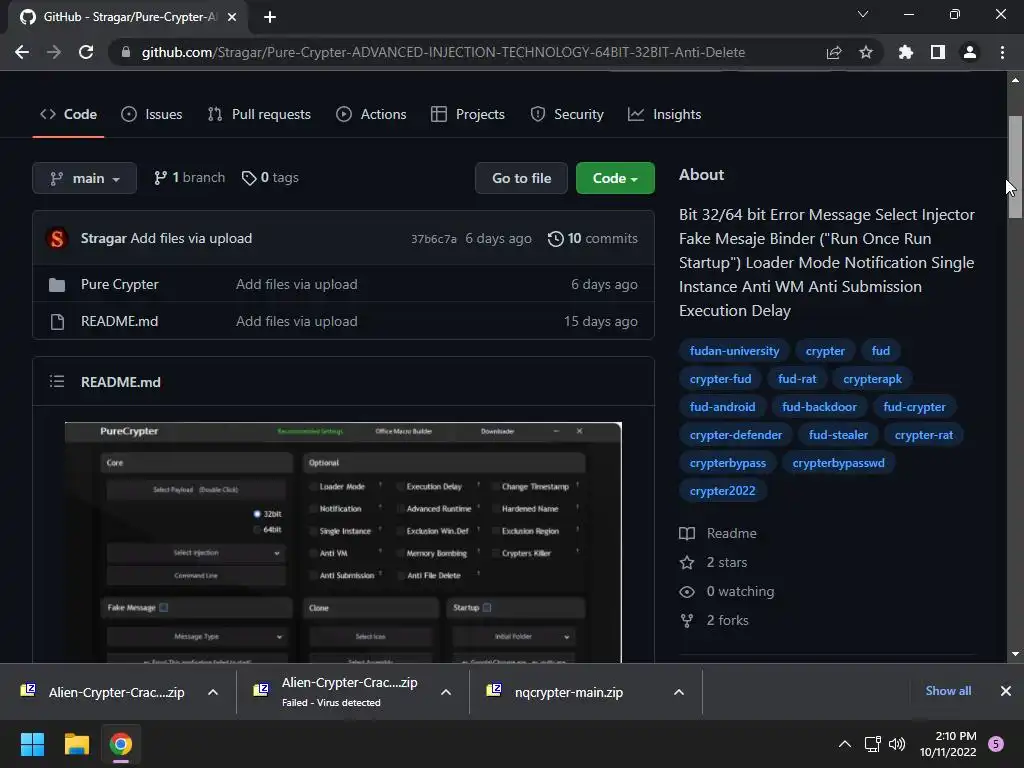The image size is (1024, 768).
Task: Click Show all downloads
Action: coord(948,691)
